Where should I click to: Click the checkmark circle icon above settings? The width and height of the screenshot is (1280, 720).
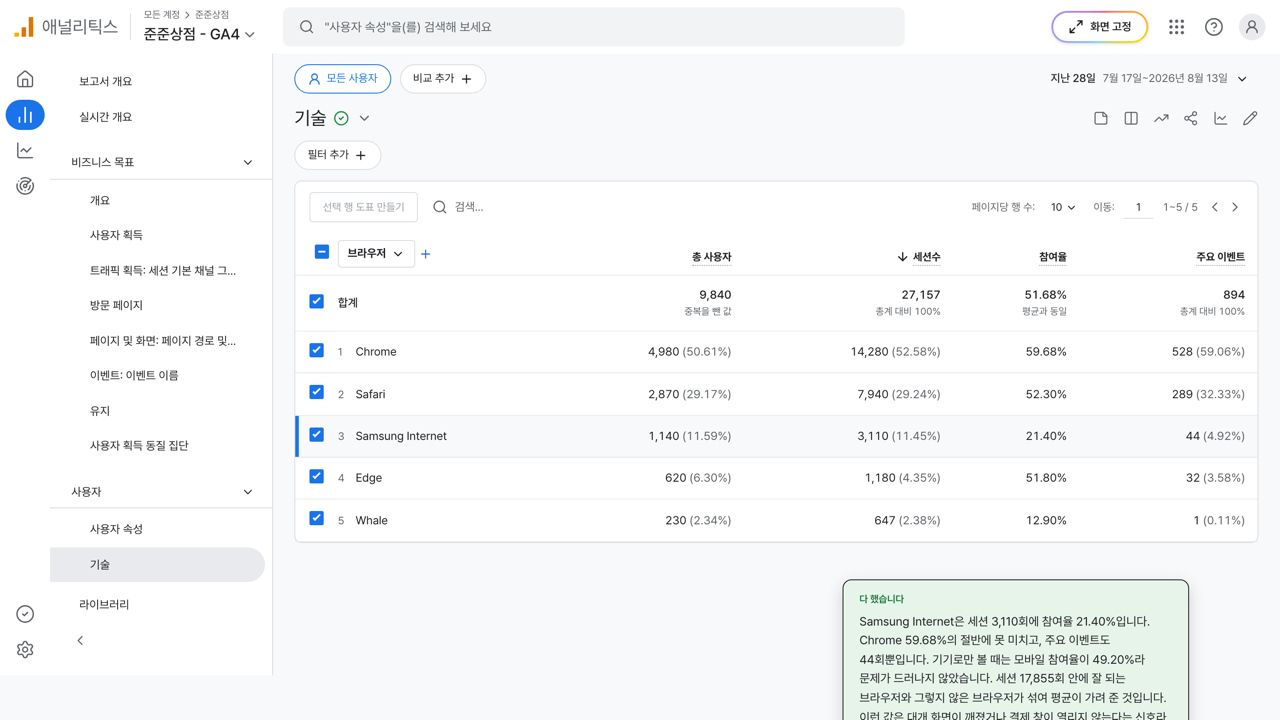click(25, 614)
